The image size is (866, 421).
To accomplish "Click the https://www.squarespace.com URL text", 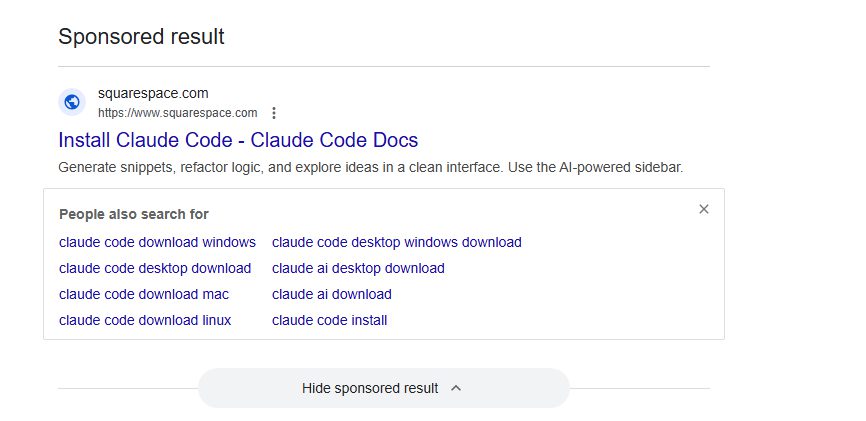I will coord(177,112).
